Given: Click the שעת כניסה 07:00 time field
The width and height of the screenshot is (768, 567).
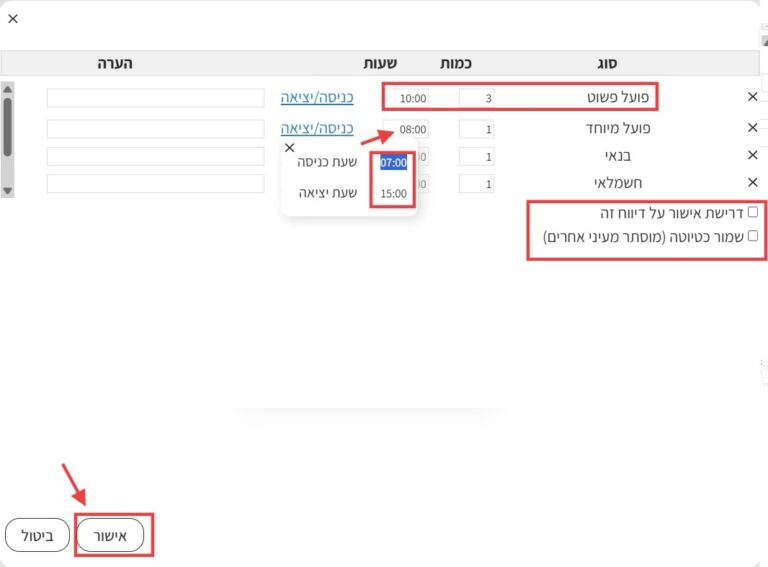Looking at the screenshot, I should tap(393, 163).
